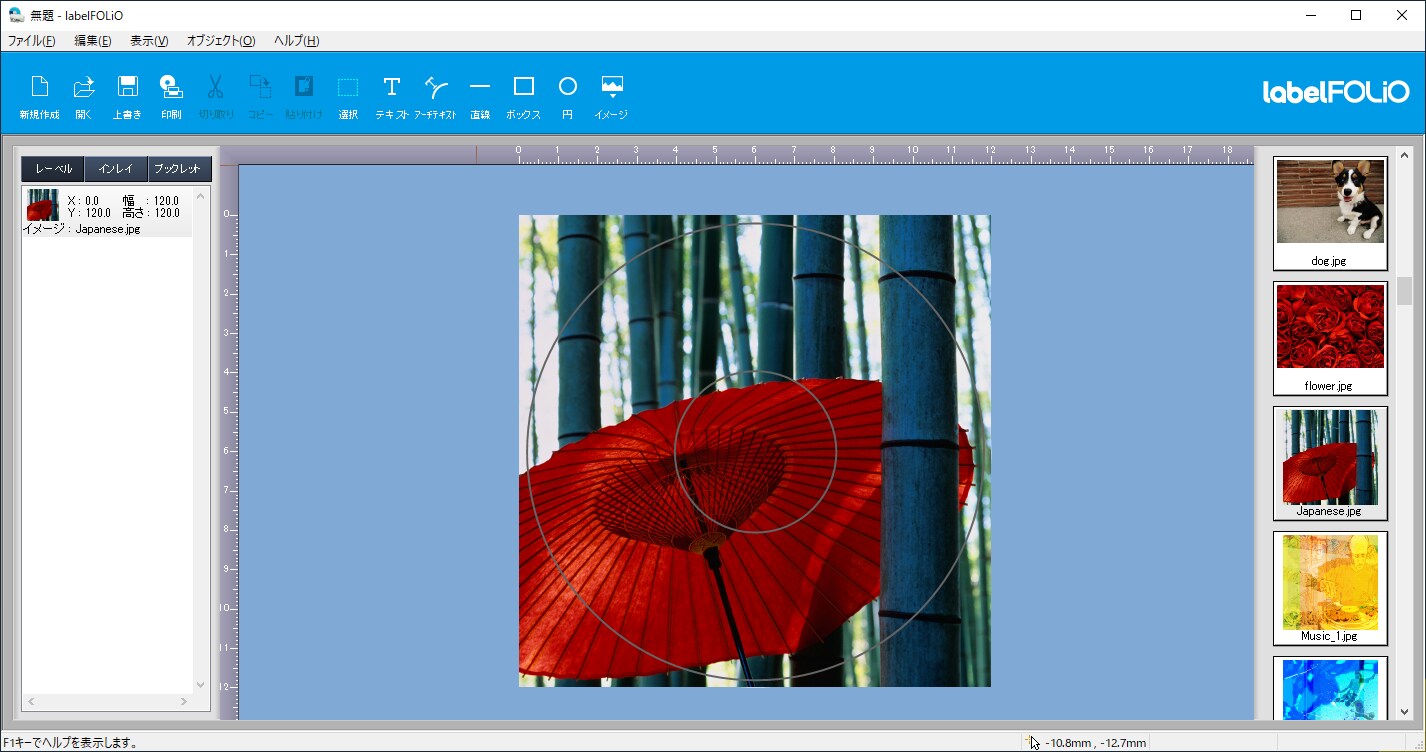Select the dog.jpg thumbnail
This screenshot has width=1426, height=752.
coord(1330,213)
